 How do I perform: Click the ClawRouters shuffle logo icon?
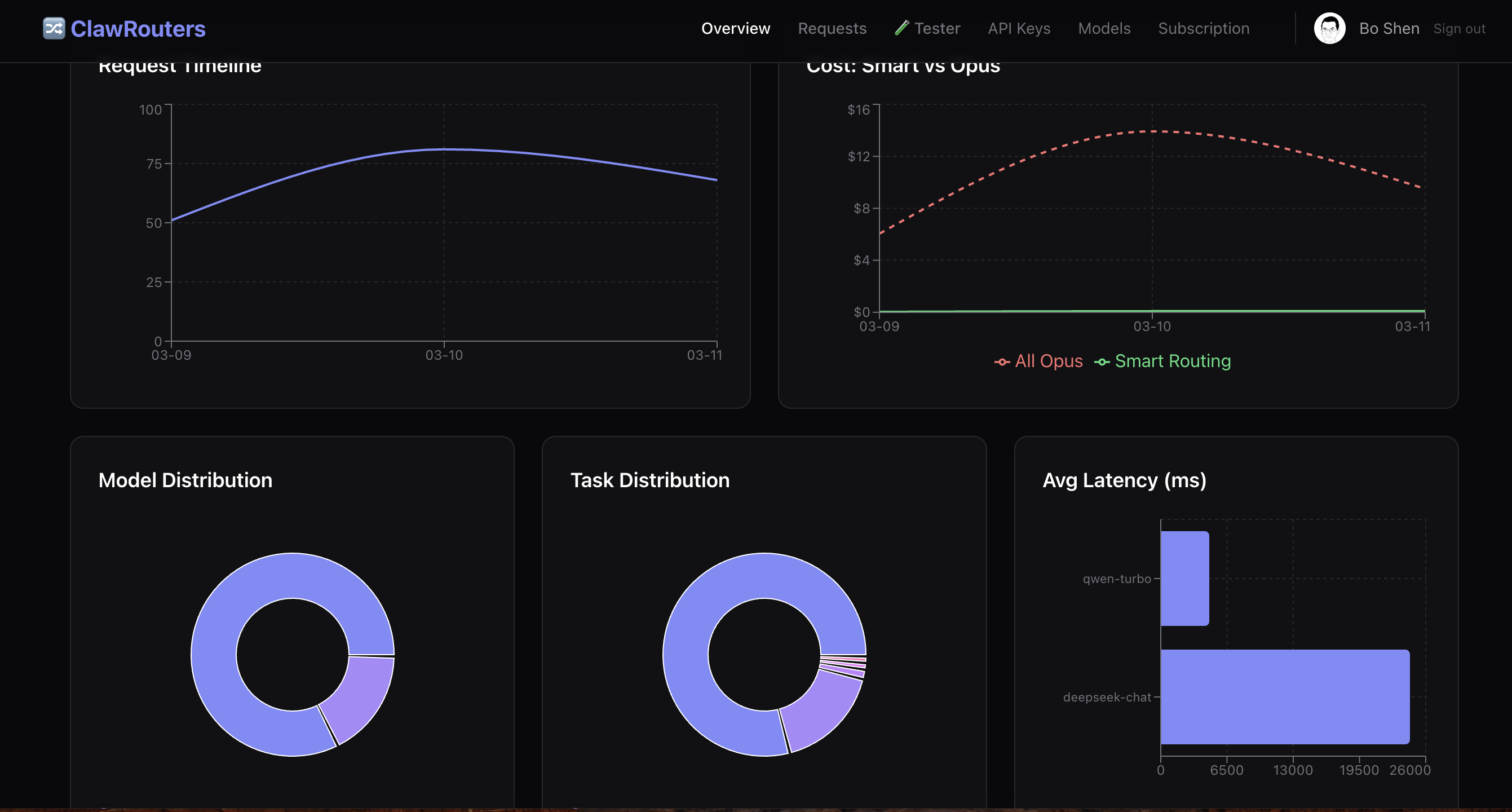pos(54,28)
